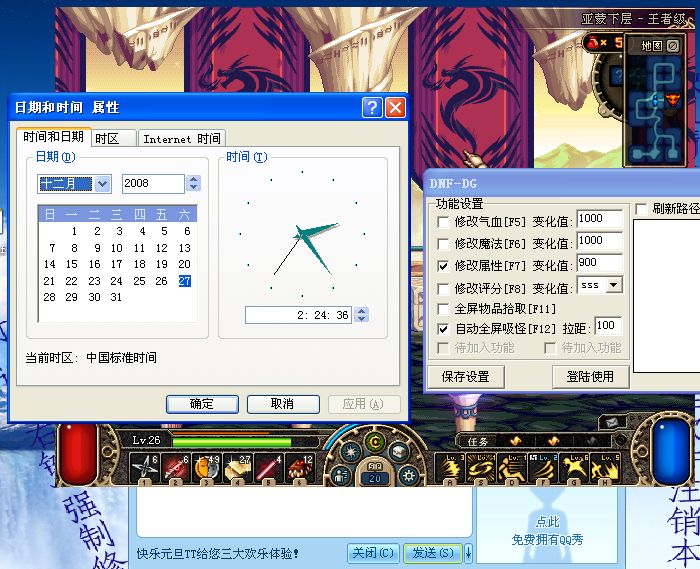700x569 pixels.
Task: Use the cake item in slot 6
Action: click(x=300, y=467)
